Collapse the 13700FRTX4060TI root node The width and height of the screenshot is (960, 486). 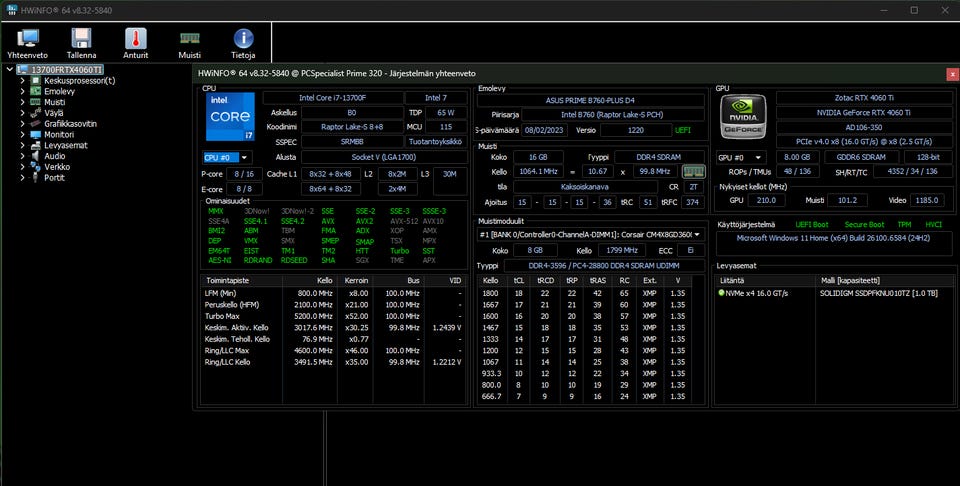(x=10, y=70)
